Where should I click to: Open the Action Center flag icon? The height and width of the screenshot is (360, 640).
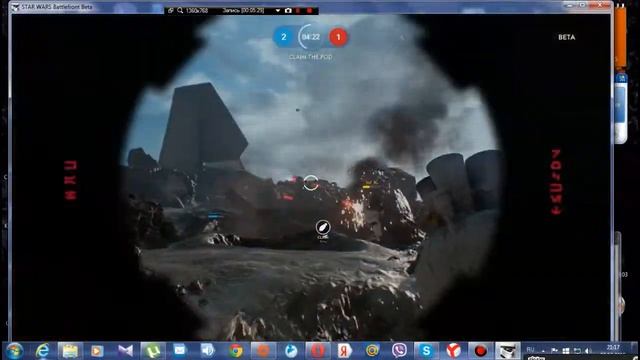click(554, 351)
